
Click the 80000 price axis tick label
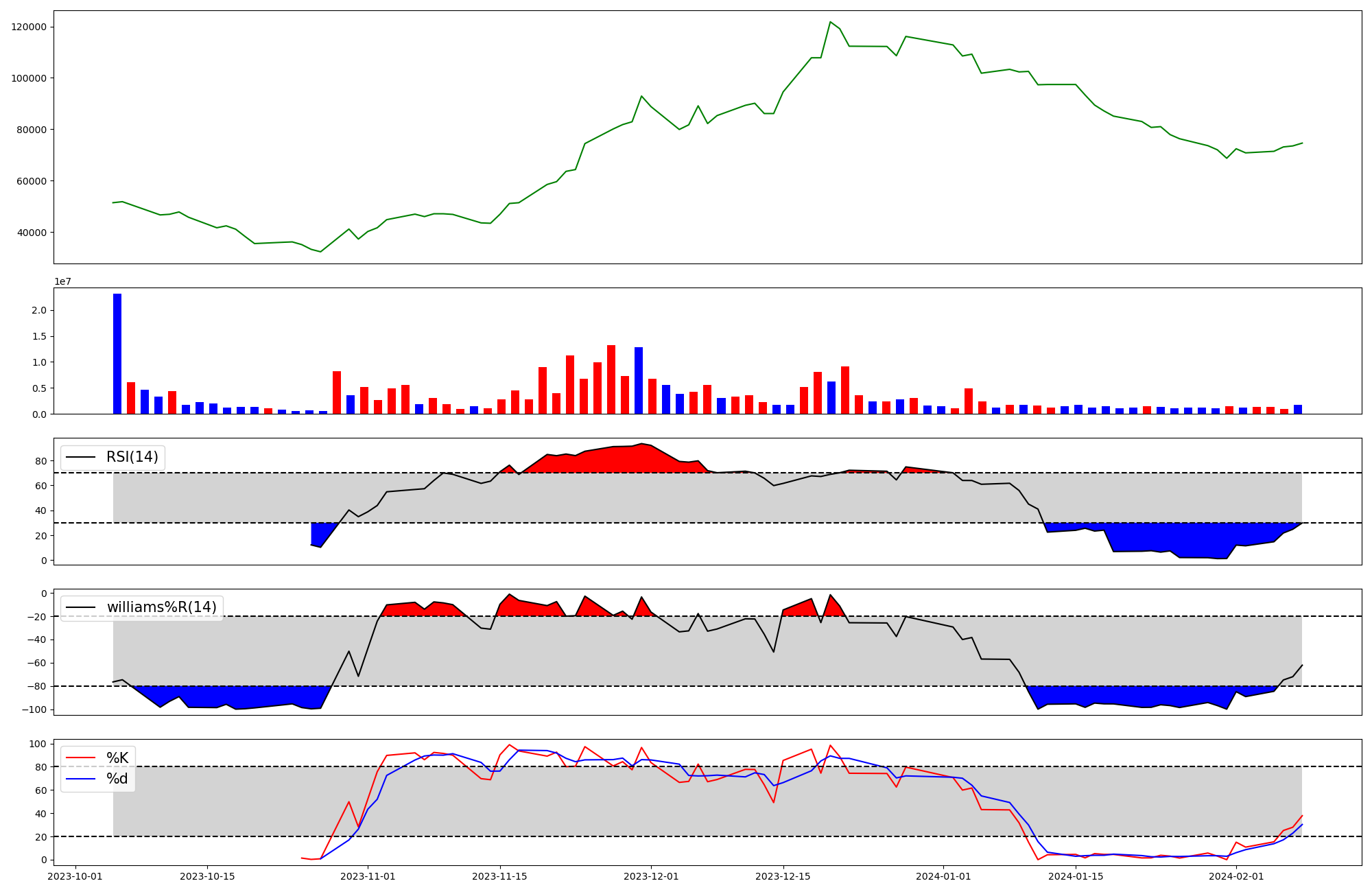point(32,130)
